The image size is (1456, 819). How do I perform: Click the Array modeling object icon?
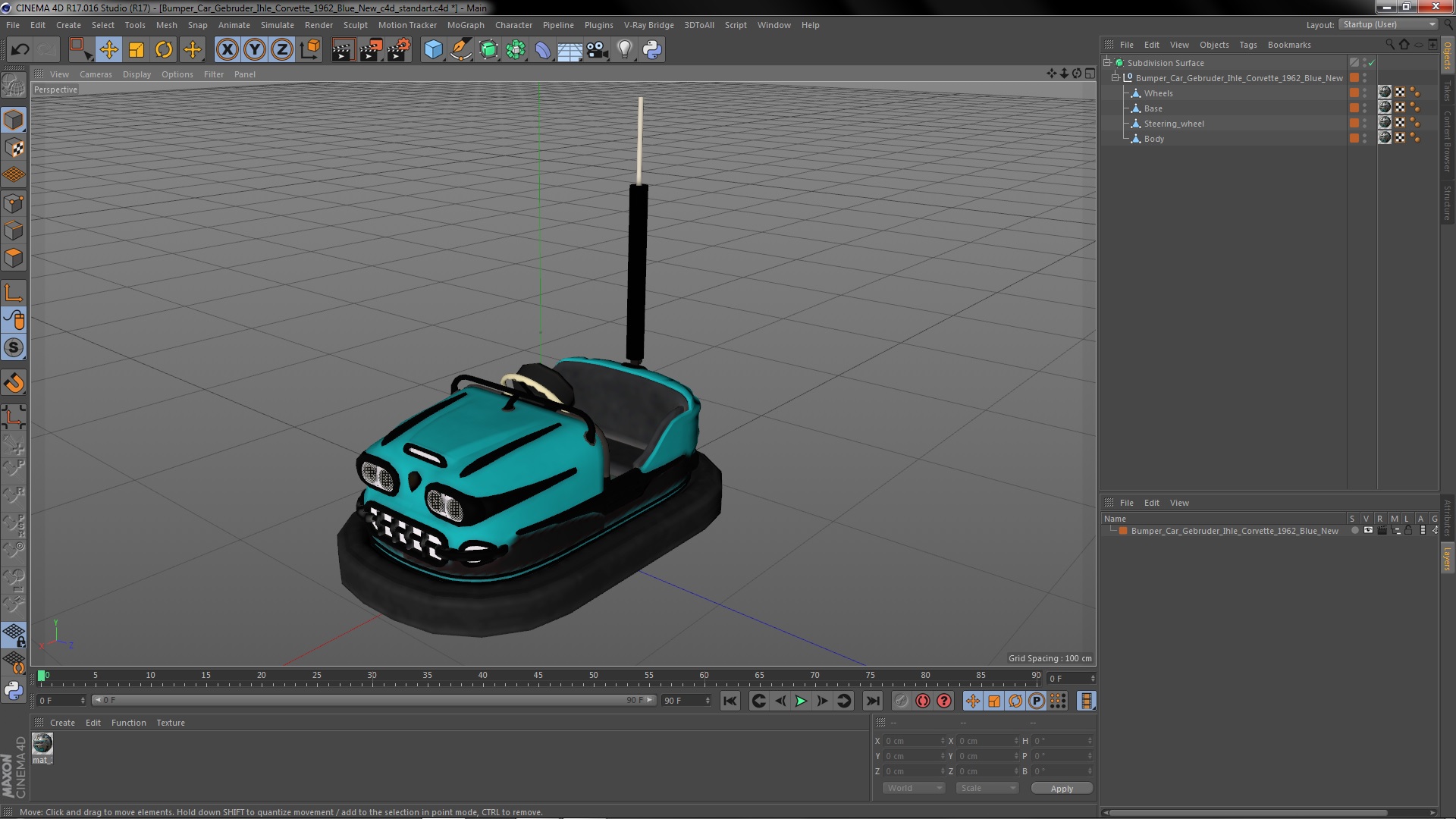516,50
